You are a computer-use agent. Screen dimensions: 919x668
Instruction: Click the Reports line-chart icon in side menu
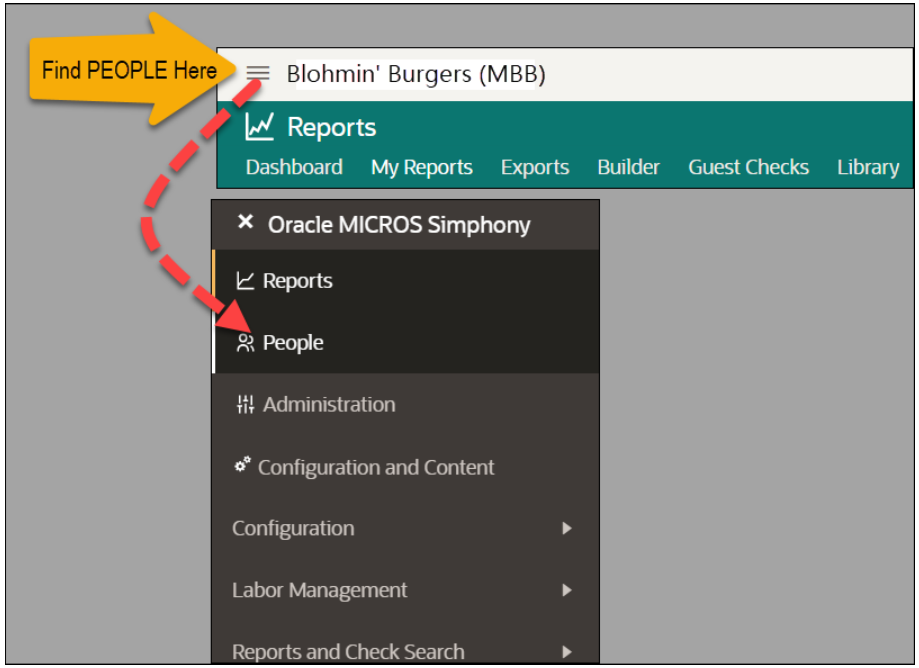(x=245, y=281)
